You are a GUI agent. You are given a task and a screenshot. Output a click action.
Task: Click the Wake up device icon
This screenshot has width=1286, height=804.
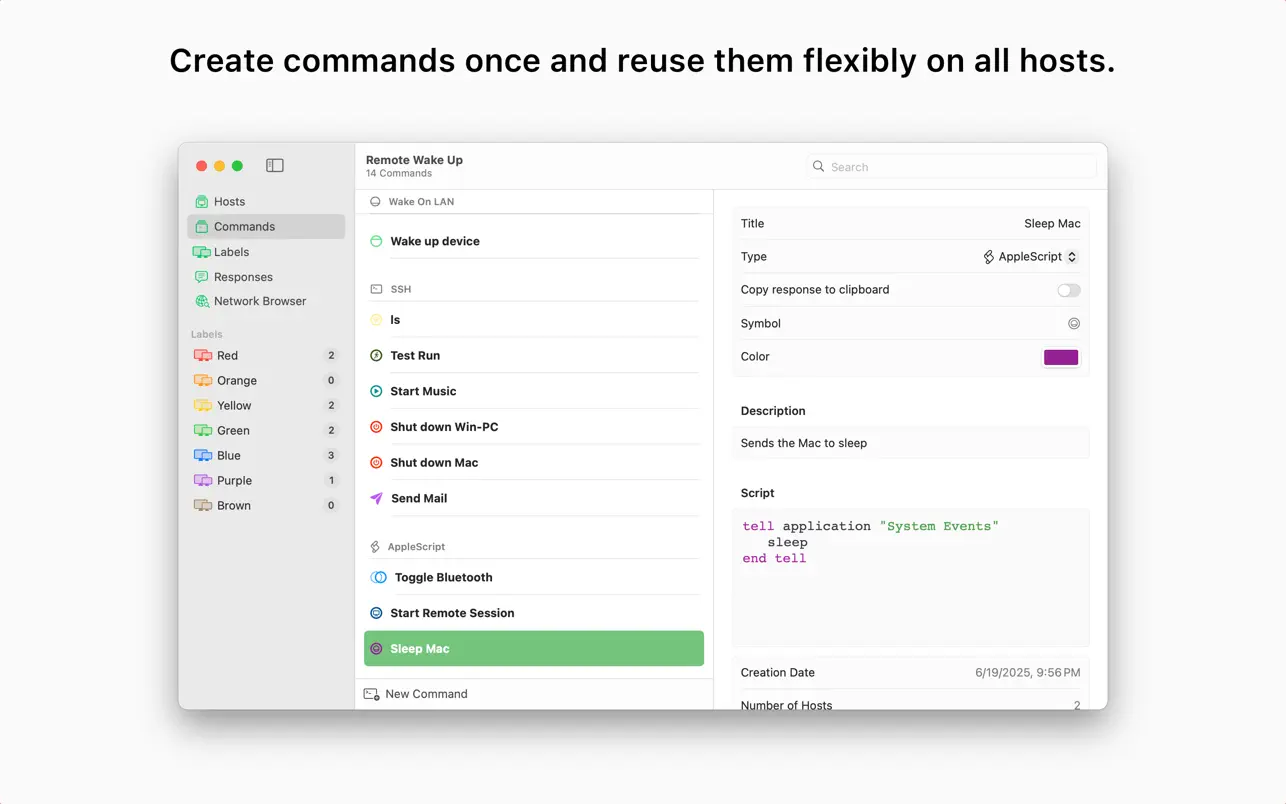click(x=376, y=241)
